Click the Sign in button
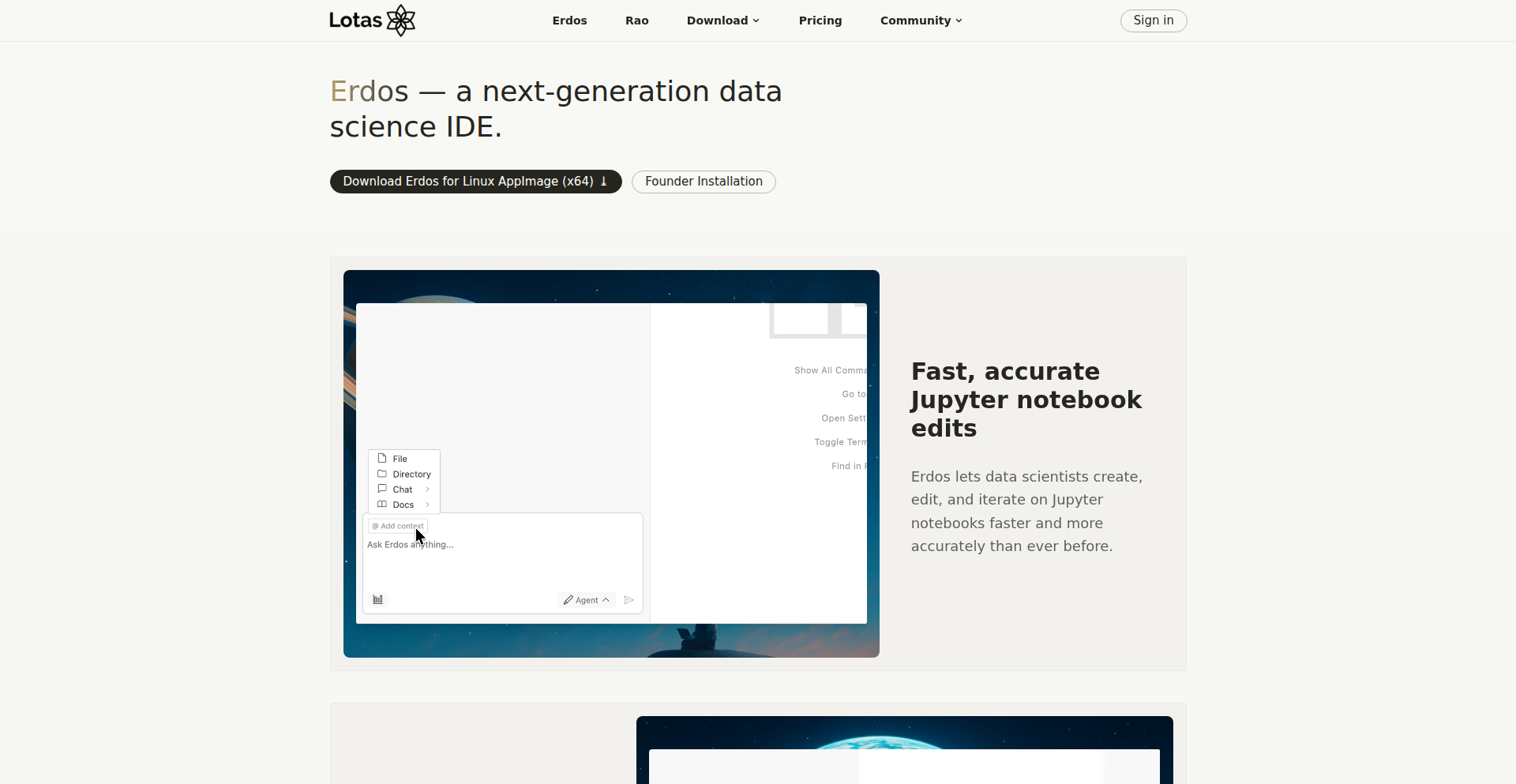This screenshot has width=1516, height=784. click(x=1154, y=21)
